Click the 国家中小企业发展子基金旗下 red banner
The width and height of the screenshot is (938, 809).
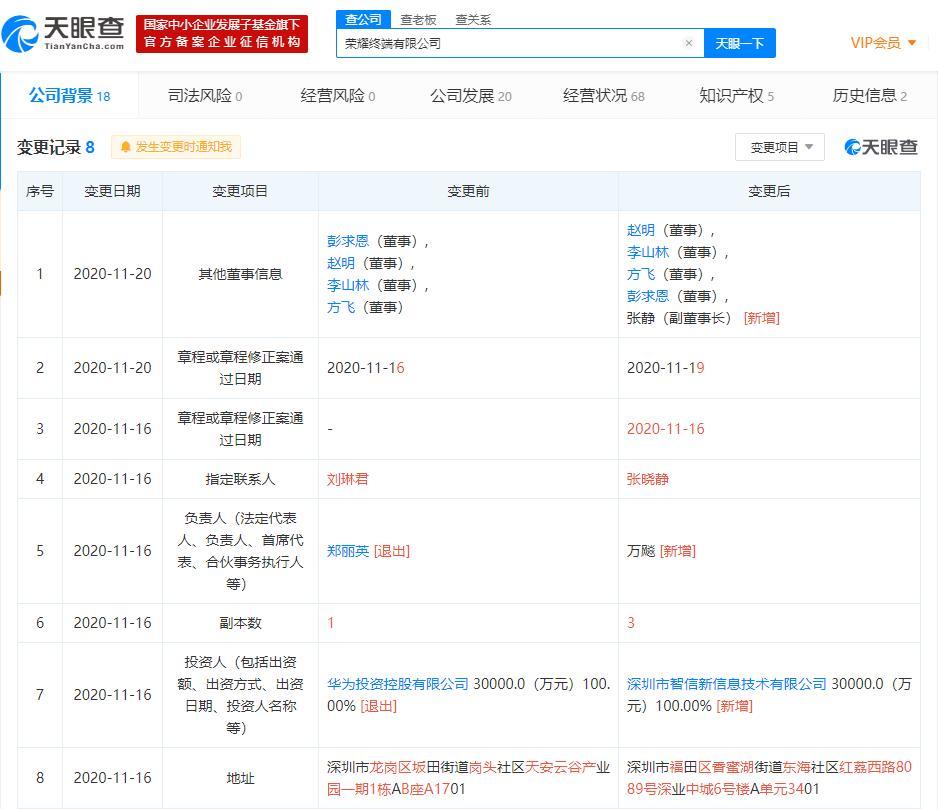pyautogui.click(x=222, y=34)
